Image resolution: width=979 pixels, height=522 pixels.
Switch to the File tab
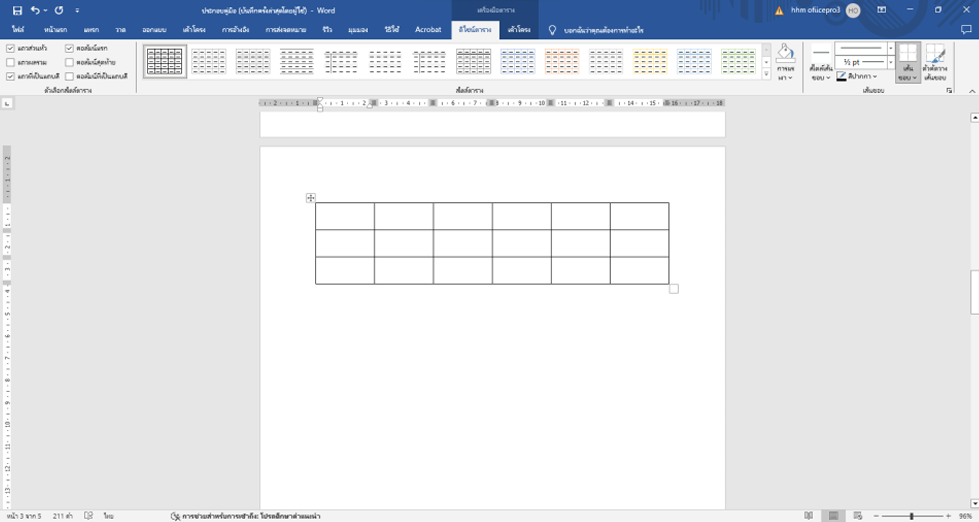tap(18, 30)
